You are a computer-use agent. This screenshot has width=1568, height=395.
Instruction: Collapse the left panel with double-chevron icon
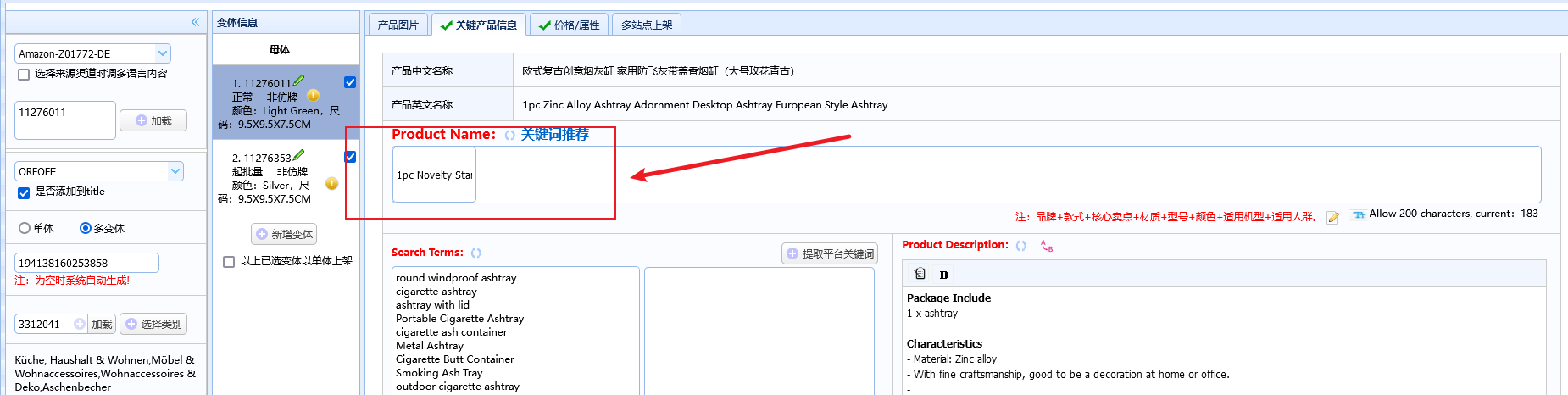point(195,22)
